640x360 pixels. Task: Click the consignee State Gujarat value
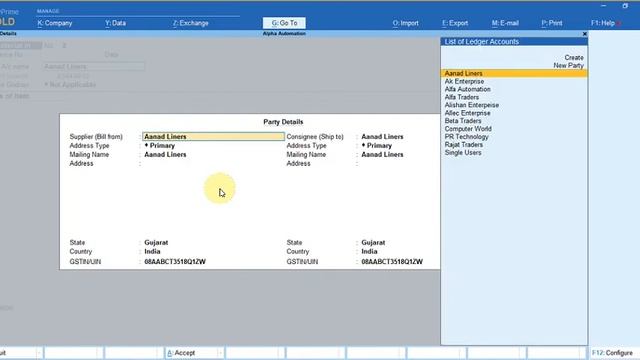pyautogui.click(x=373, y=242)
